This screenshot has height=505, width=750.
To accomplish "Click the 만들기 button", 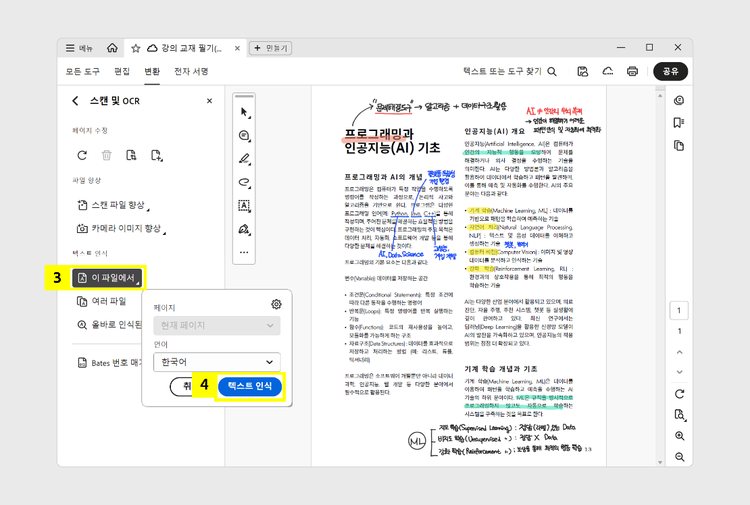I will [x=270, y=48].
